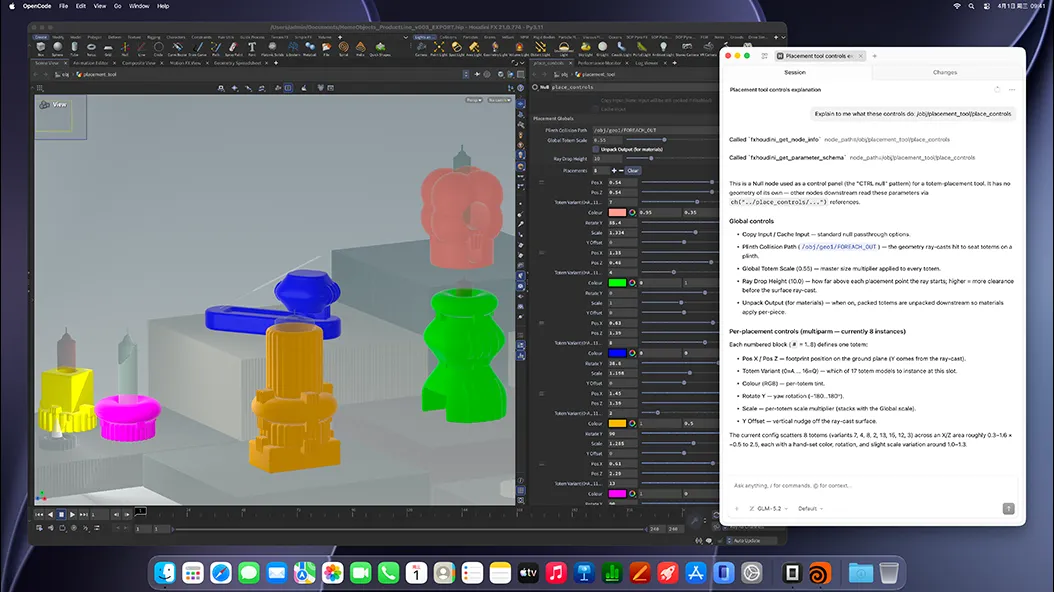Screen dimensions: 1054x592
Task: Click the OpenCode Ask anything prompt field
Action: tap(873, 485)
